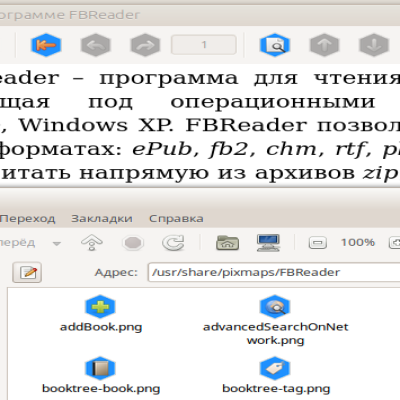Viewport: 400px width, 400px height.
Task: Open the Computer icon in the toolbar
Action: [x=269, y=242]
